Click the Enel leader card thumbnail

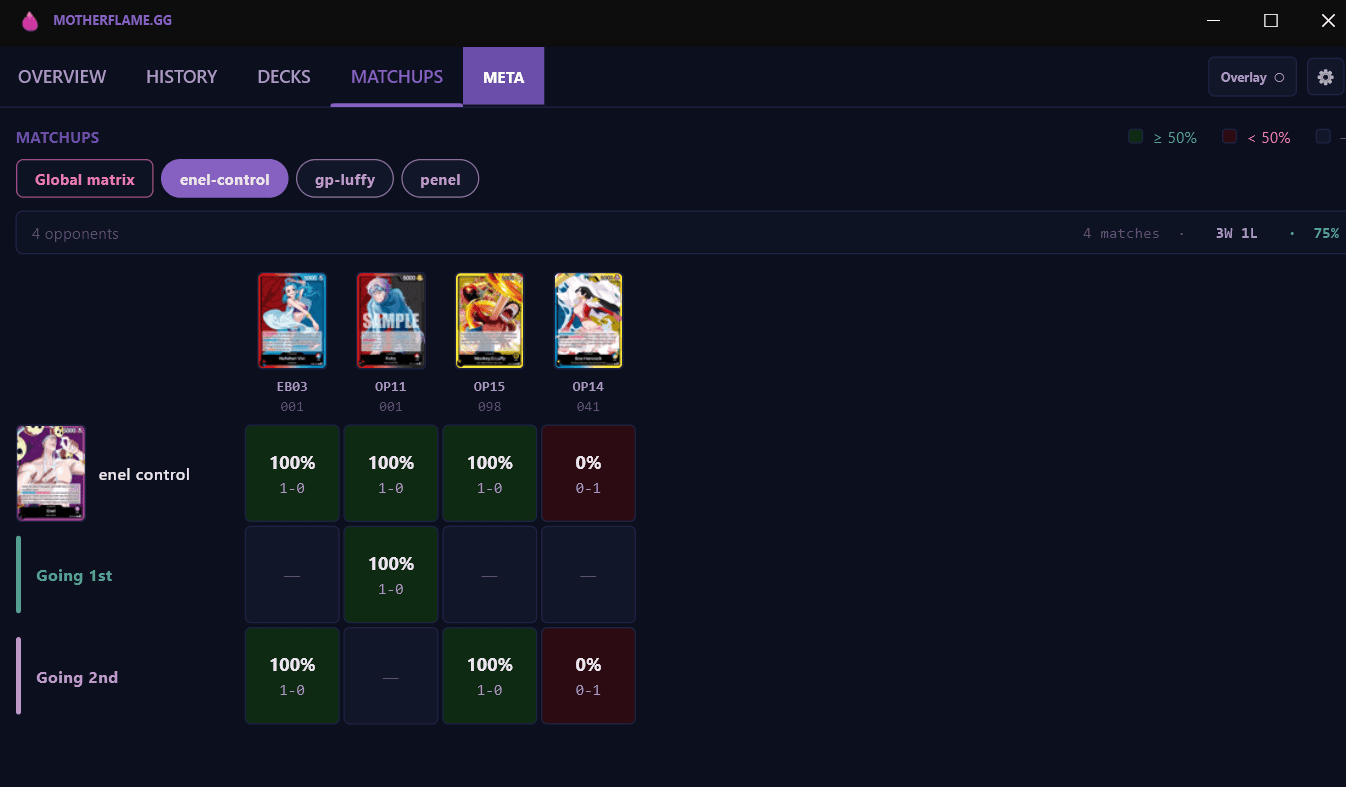(51, 473)
